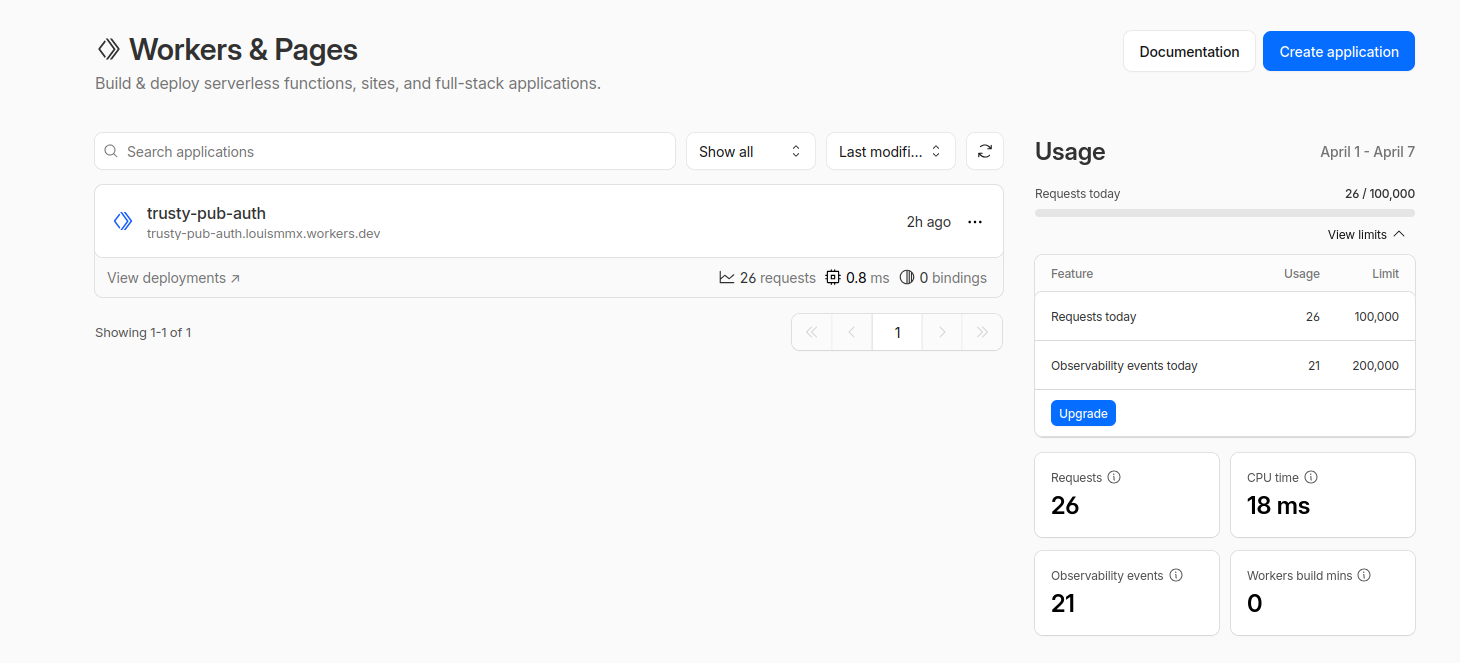The height and width of the screenshot is (663, 1460).
Task: Click the Workers build mins info icon
Action: click(1364, 576)
